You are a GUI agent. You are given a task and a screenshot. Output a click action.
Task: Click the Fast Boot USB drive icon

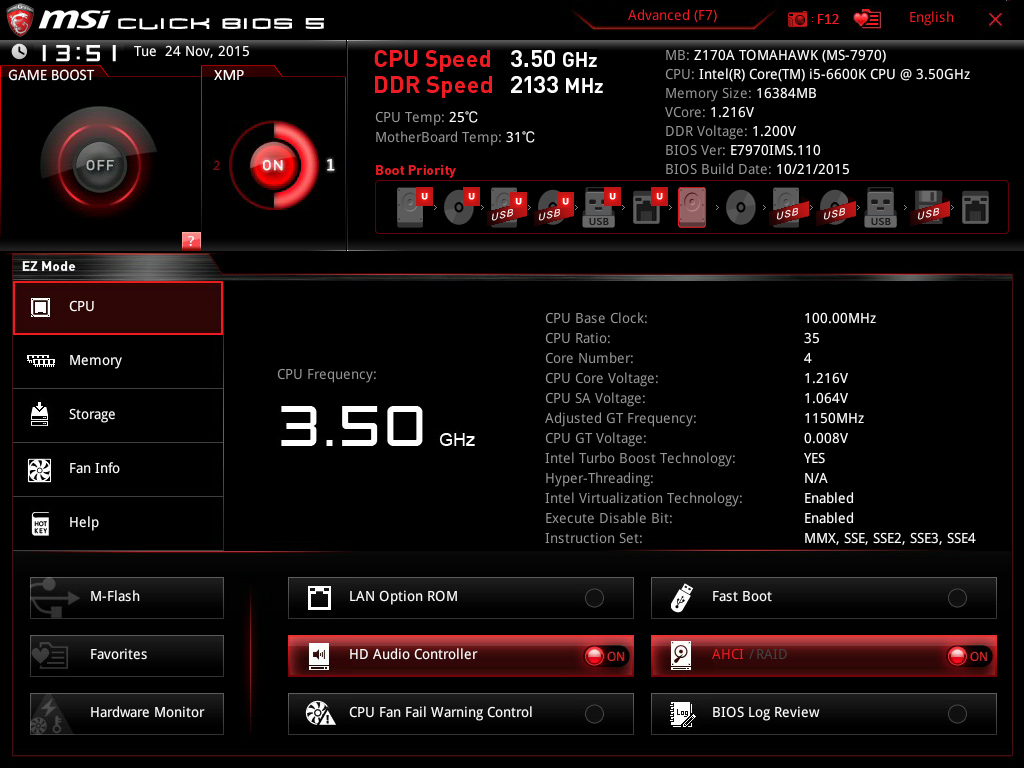[681, 598]
